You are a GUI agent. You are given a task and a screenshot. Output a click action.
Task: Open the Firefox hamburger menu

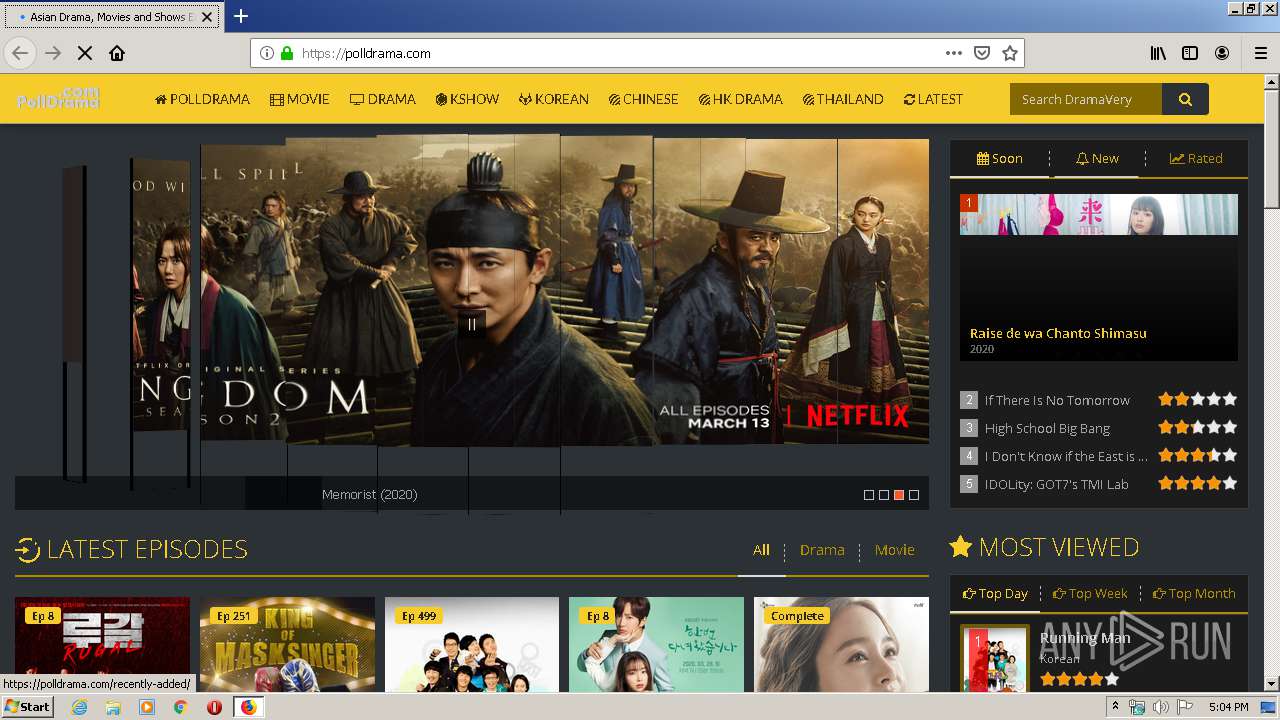(1261, 53)
